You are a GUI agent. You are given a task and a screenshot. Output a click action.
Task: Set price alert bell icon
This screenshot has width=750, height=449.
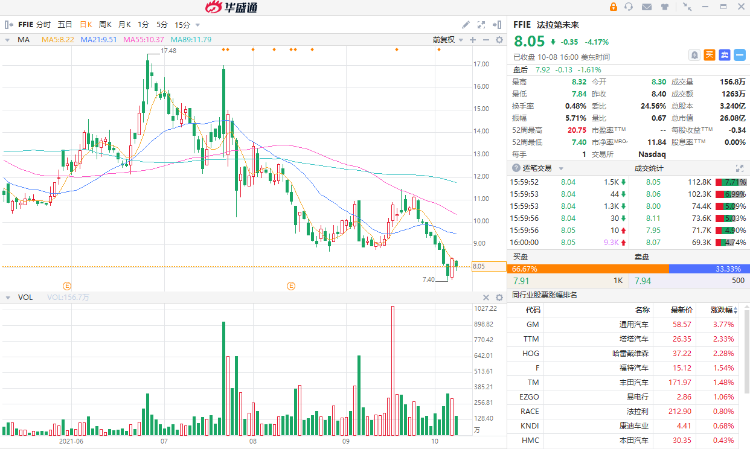[695, 55]
